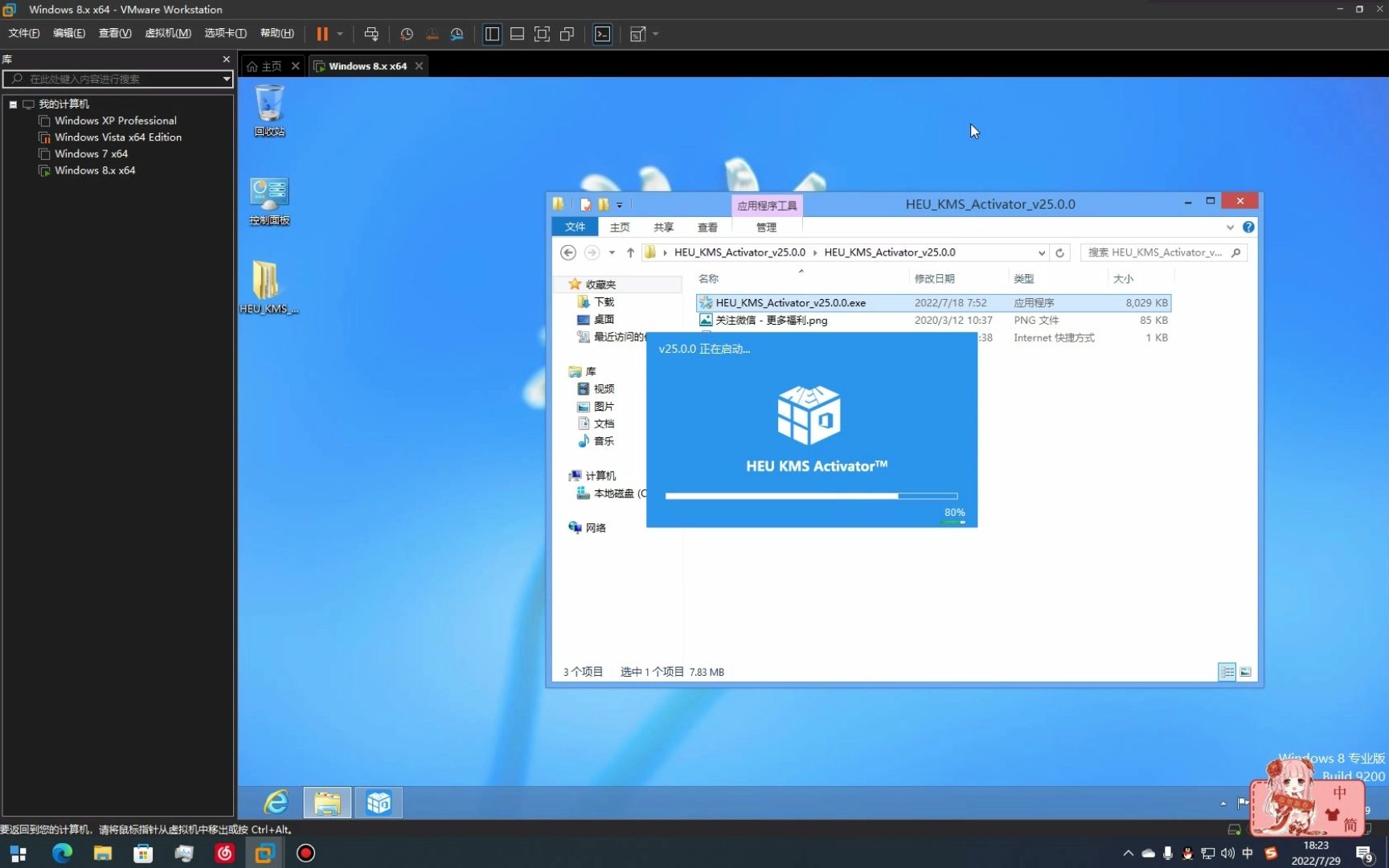This screenshot has height=868, width=1389.
Task: Open the 文件(F) menu in VMware
Action: [24, 33]
